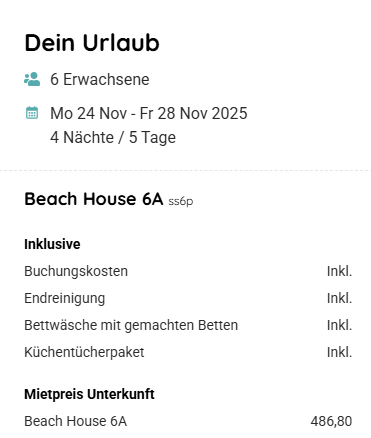Click 'Inkl.' next to Küchentücherpaket

click(x=339, y=352)
